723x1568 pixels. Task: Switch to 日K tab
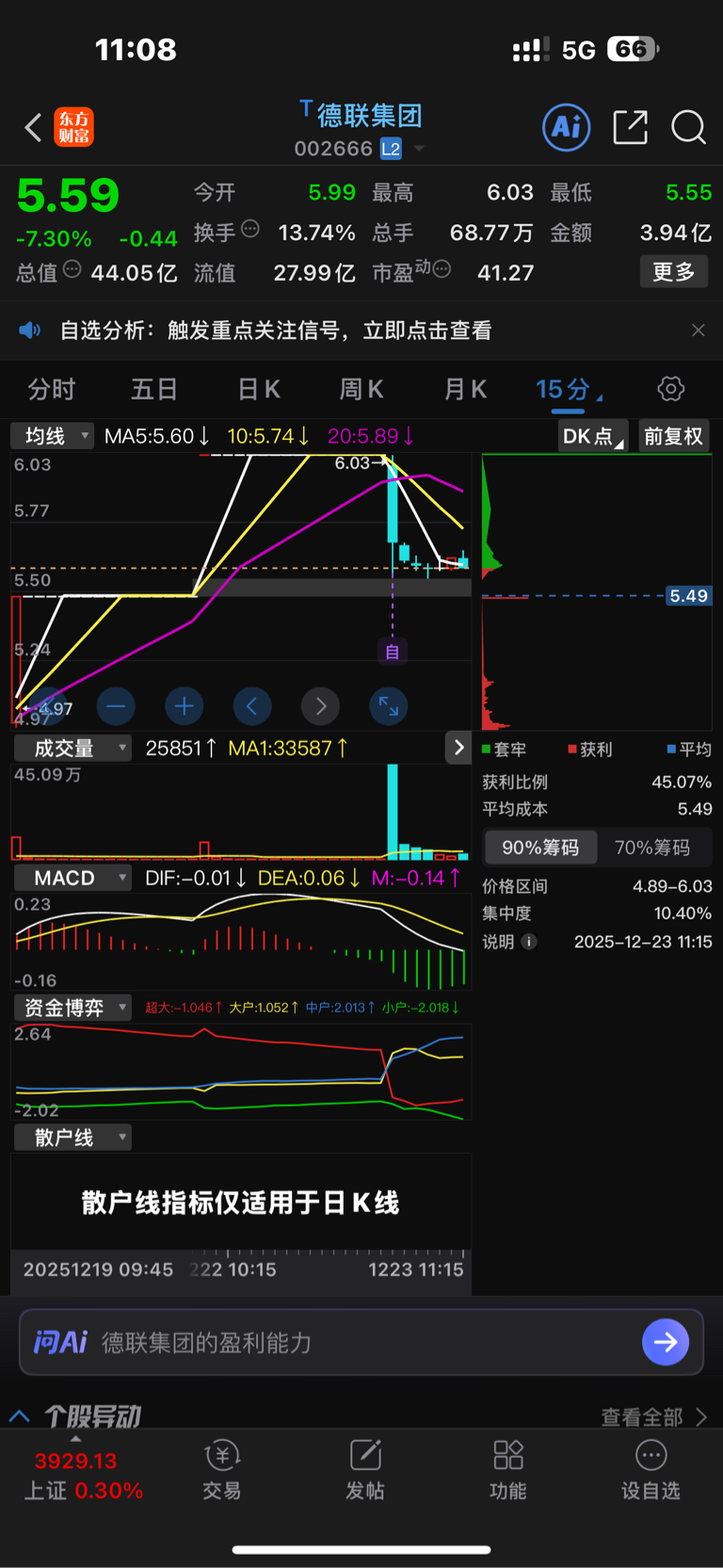pos(259,389)
